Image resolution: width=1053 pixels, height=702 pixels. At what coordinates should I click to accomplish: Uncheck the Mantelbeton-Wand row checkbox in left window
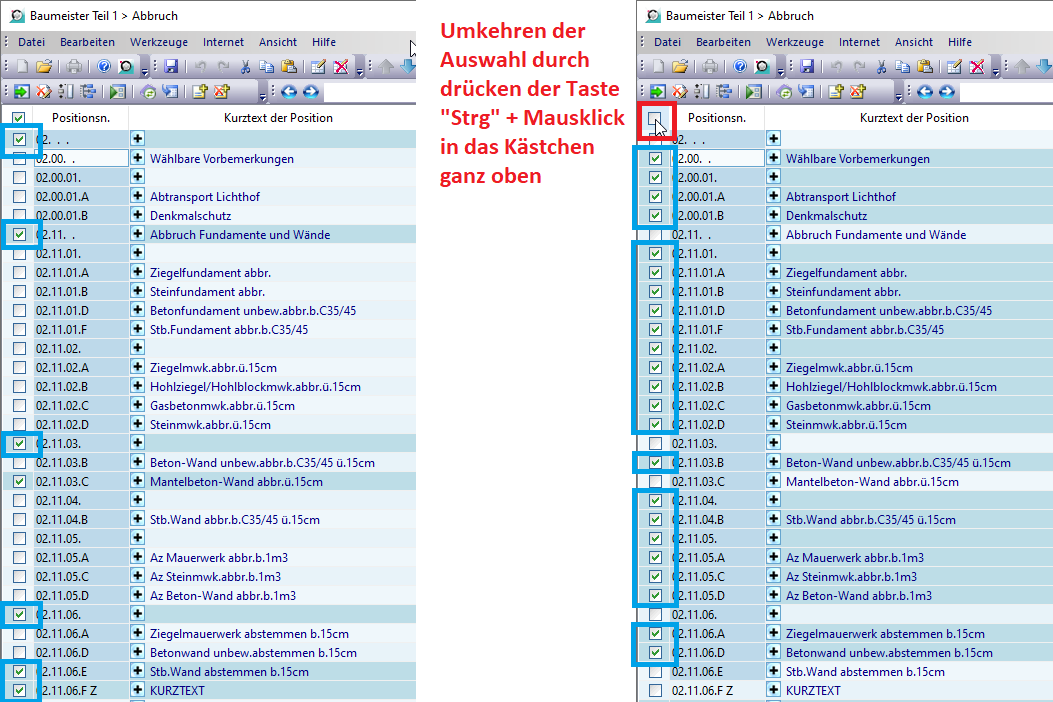pyautogui.click(x=20, y=482)
